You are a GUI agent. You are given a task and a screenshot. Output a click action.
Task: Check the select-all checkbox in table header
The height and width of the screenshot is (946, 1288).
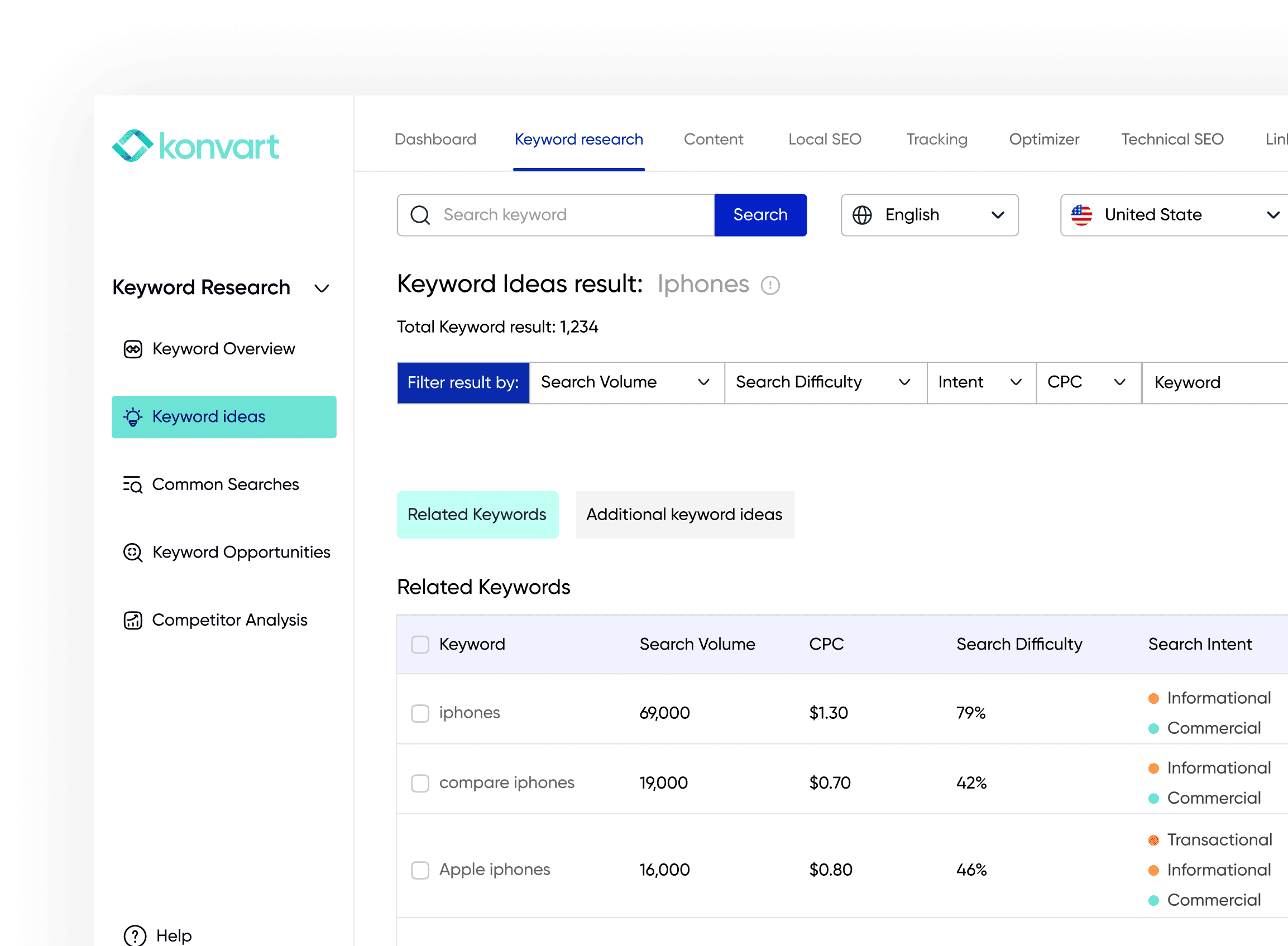point(420,644)
